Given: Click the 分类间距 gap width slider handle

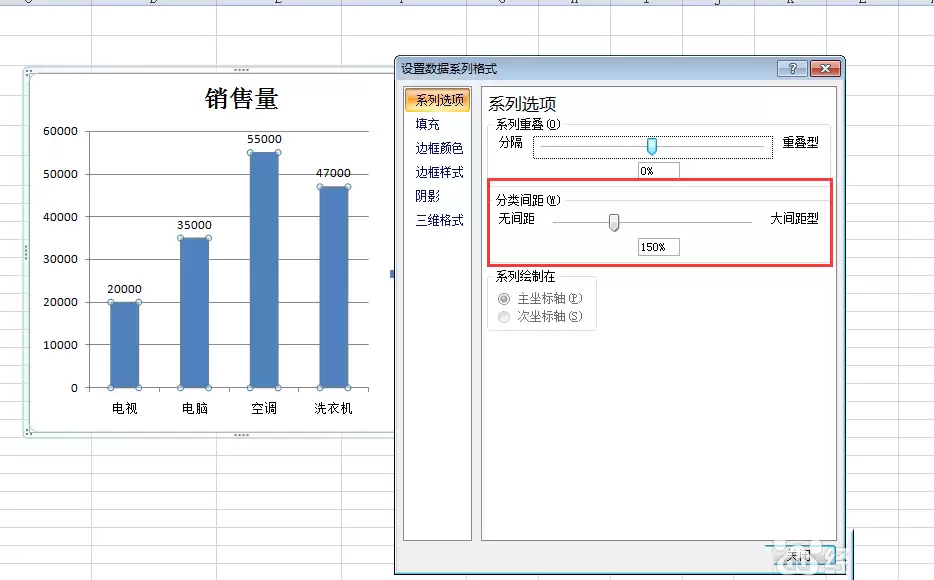Looking at the screenshot, I should point(613,222).
